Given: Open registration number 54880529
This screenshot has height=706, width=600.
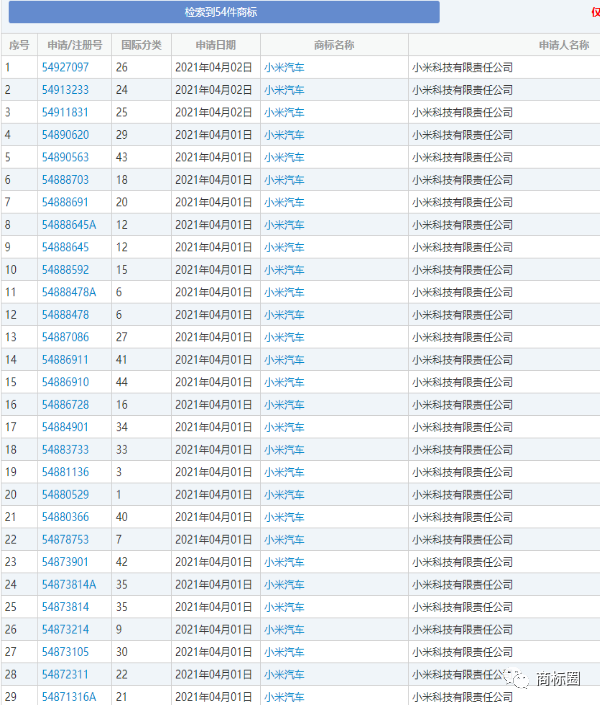Looking at the screenshot, I should (65, 495).
